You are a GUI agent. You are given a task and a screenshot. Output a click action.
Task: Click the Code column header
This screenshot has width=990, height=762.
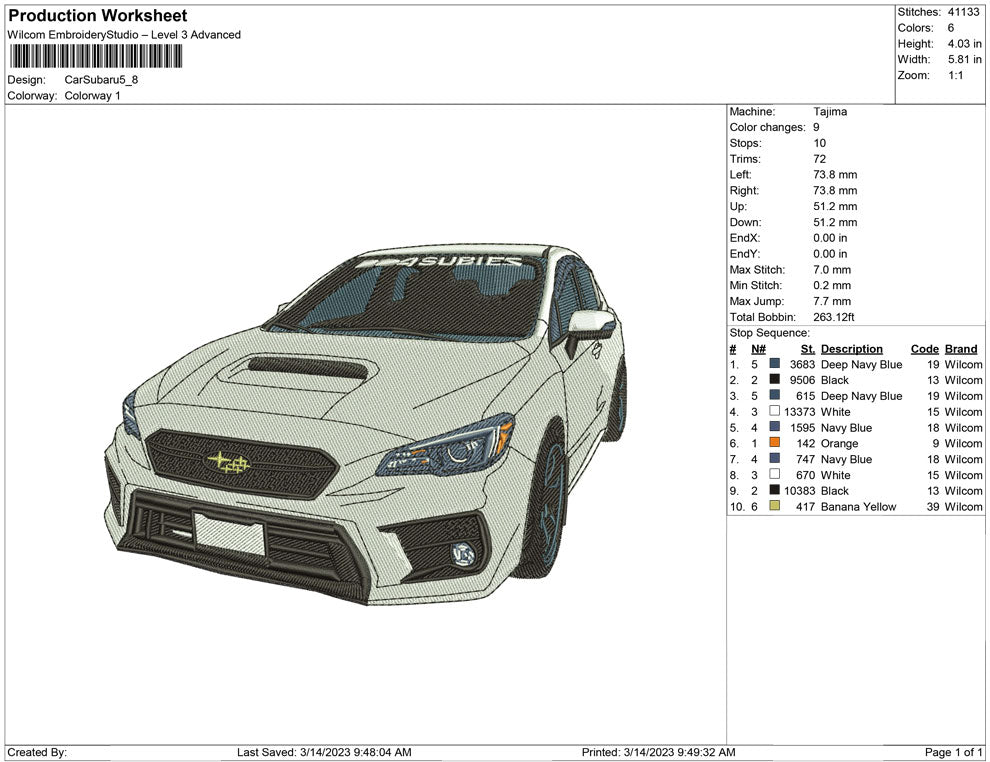(x=925, y=348)
